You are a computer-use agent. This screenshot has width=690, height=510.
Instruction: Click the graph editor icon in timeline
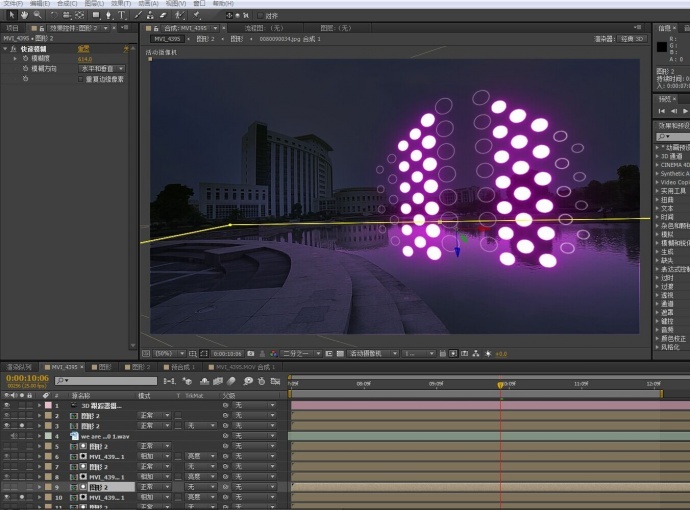pos(273,381)
